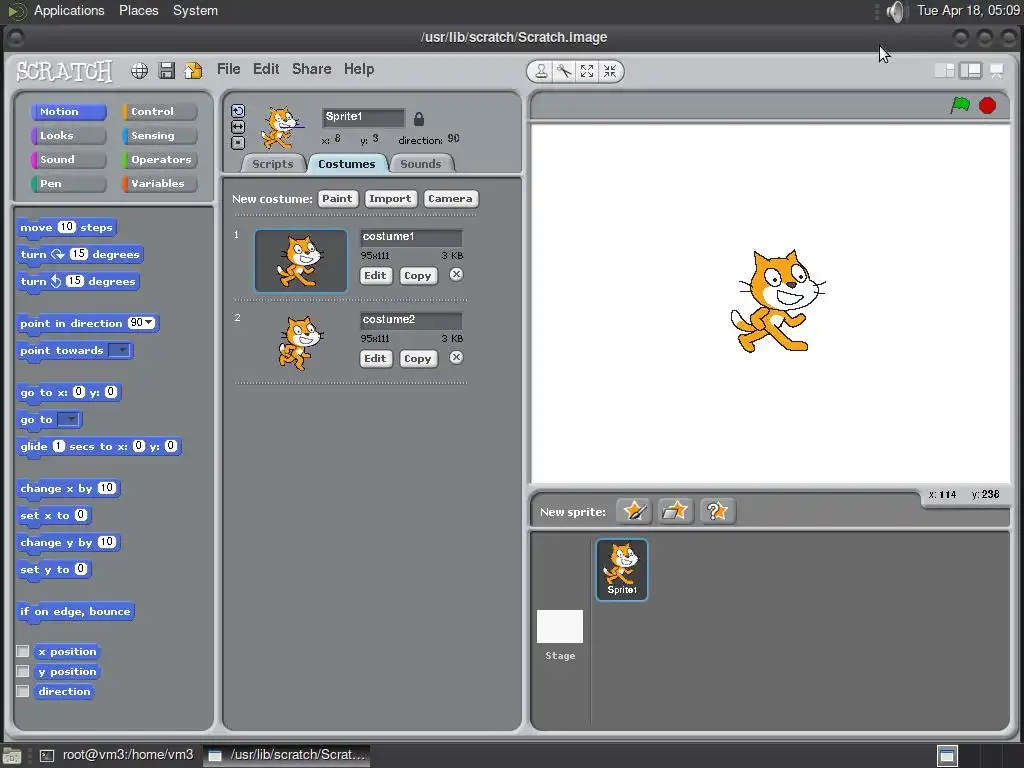Copy costume1
Image resolution: width=1024 pixels, height=768 pixels.
point(417,276)
